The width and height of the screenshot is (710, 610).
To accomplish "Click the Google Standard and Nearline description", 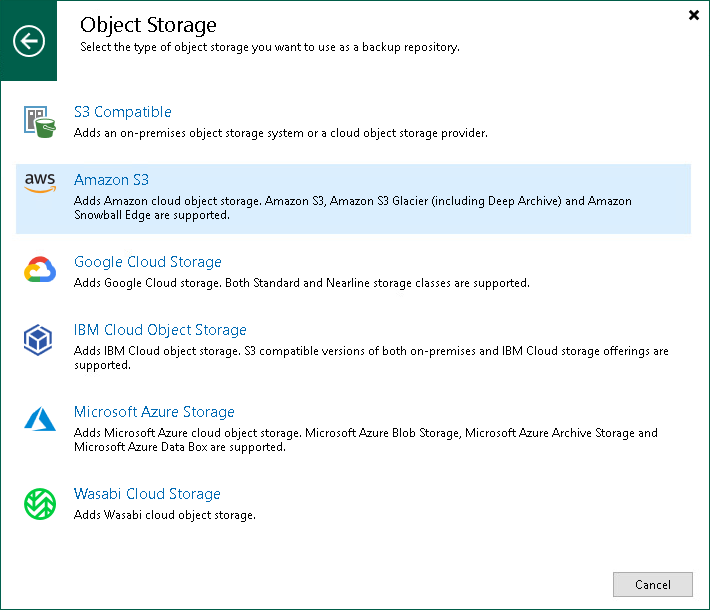I will 301,283.
